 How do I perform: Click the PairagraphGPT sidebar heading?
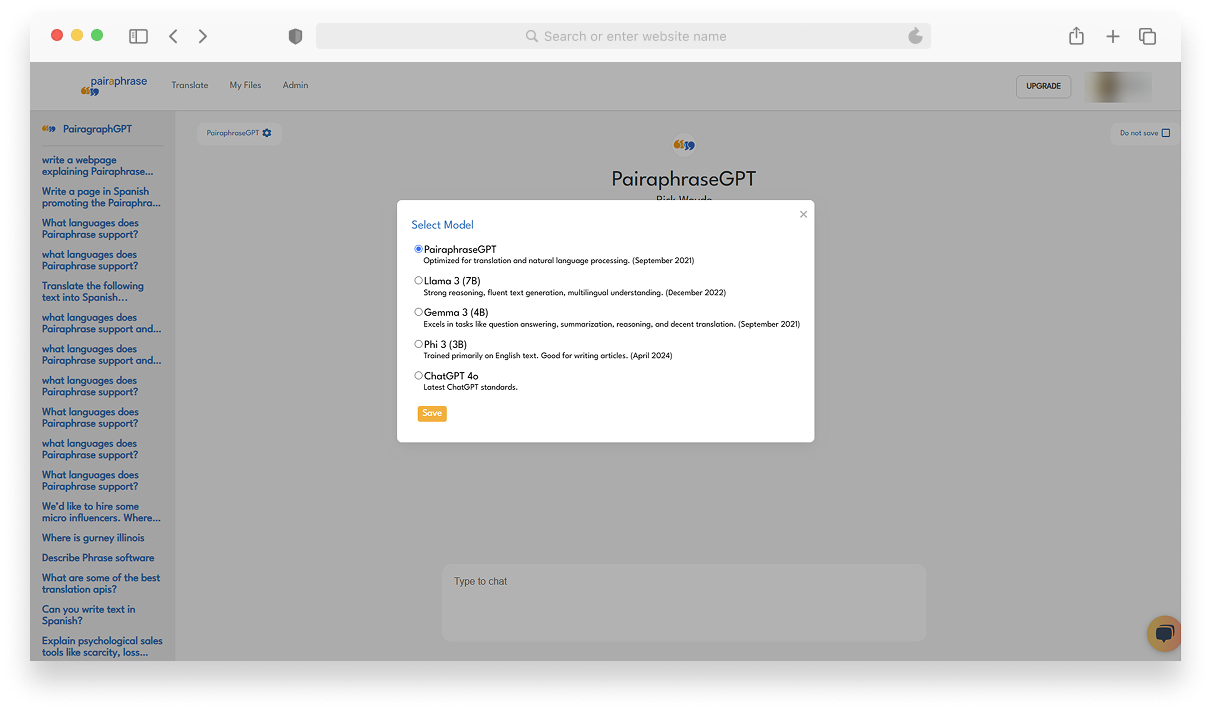coord(97,129)
